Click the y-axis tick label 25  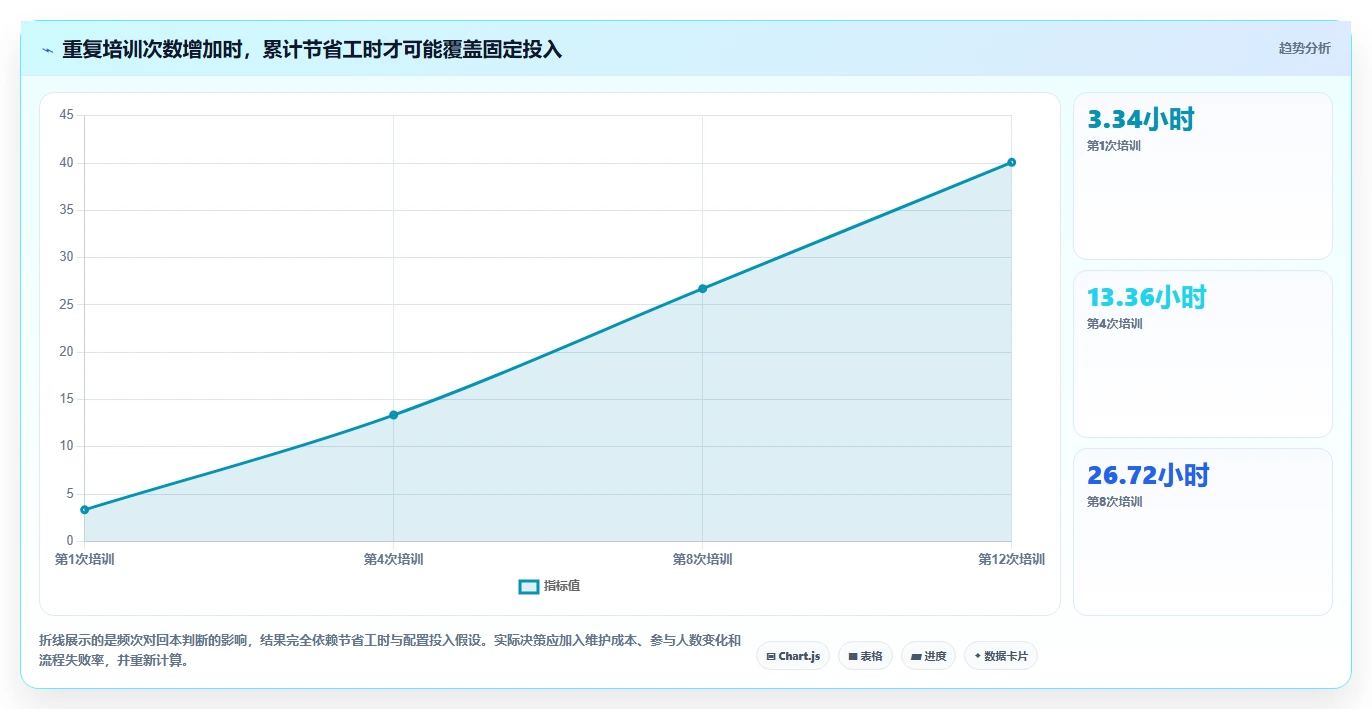coord(67,304)
